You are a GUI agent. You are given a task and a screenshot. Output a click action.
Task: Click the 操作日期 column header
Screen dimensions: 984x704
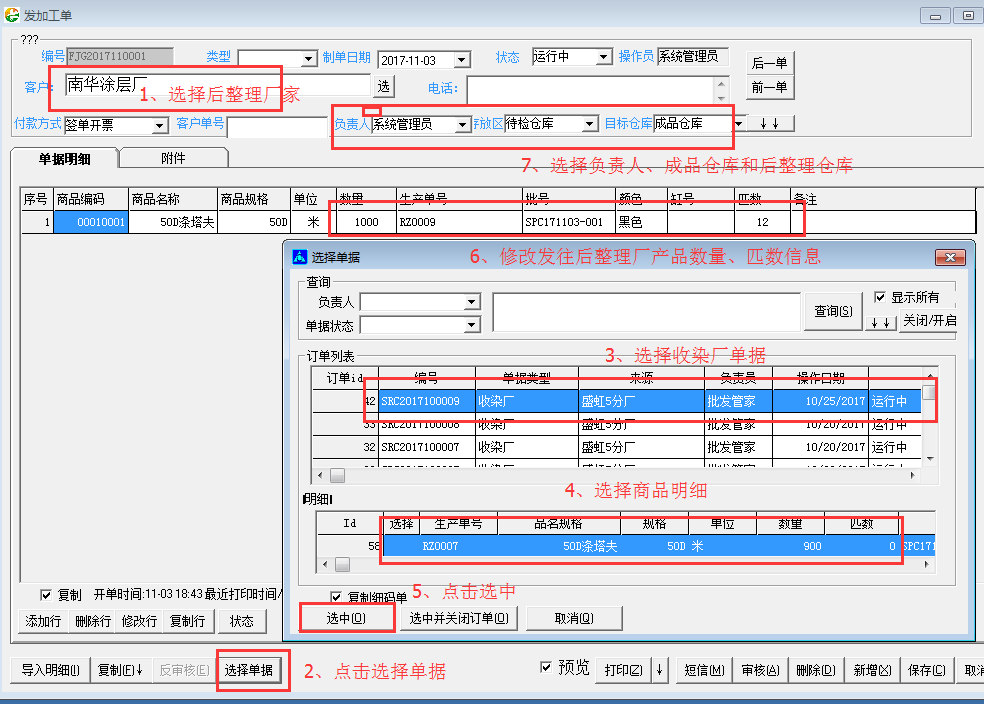(x=820, y=378)
